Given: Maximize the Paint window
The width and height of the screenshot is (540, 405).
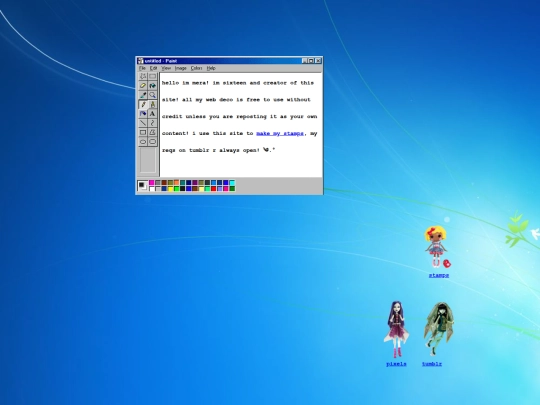Looking at the screenshot, I should [311, 61].
